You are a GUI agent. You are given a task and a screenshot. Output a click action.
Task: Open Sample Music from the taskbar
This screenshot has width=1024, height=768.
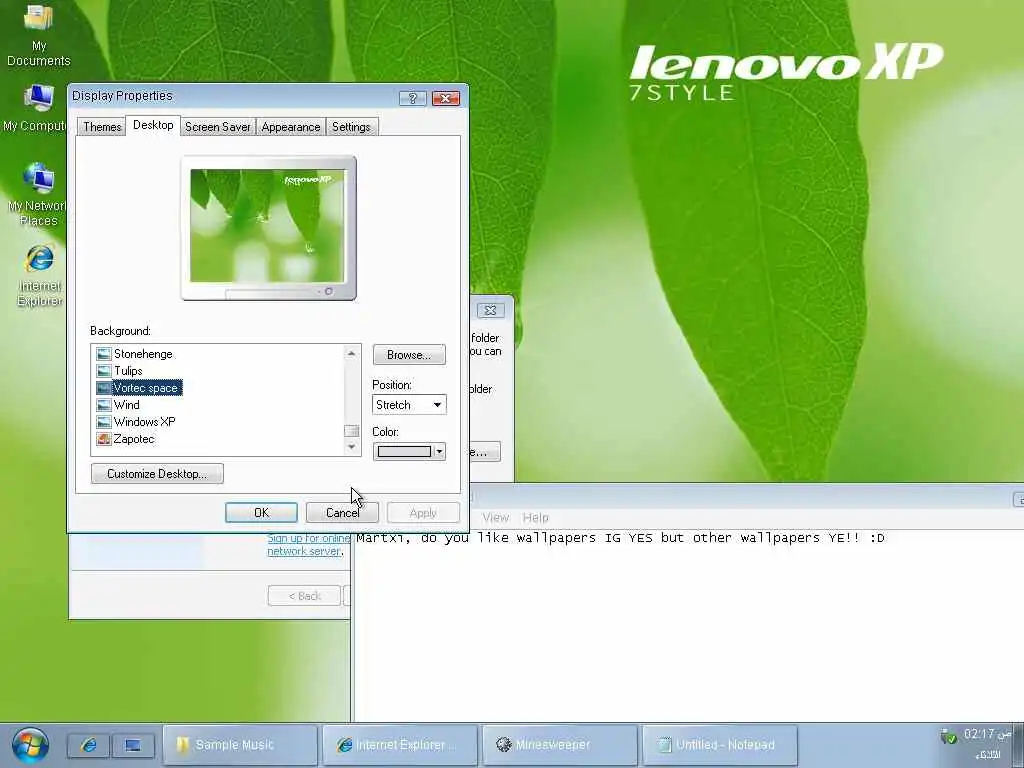click(240, 744)
